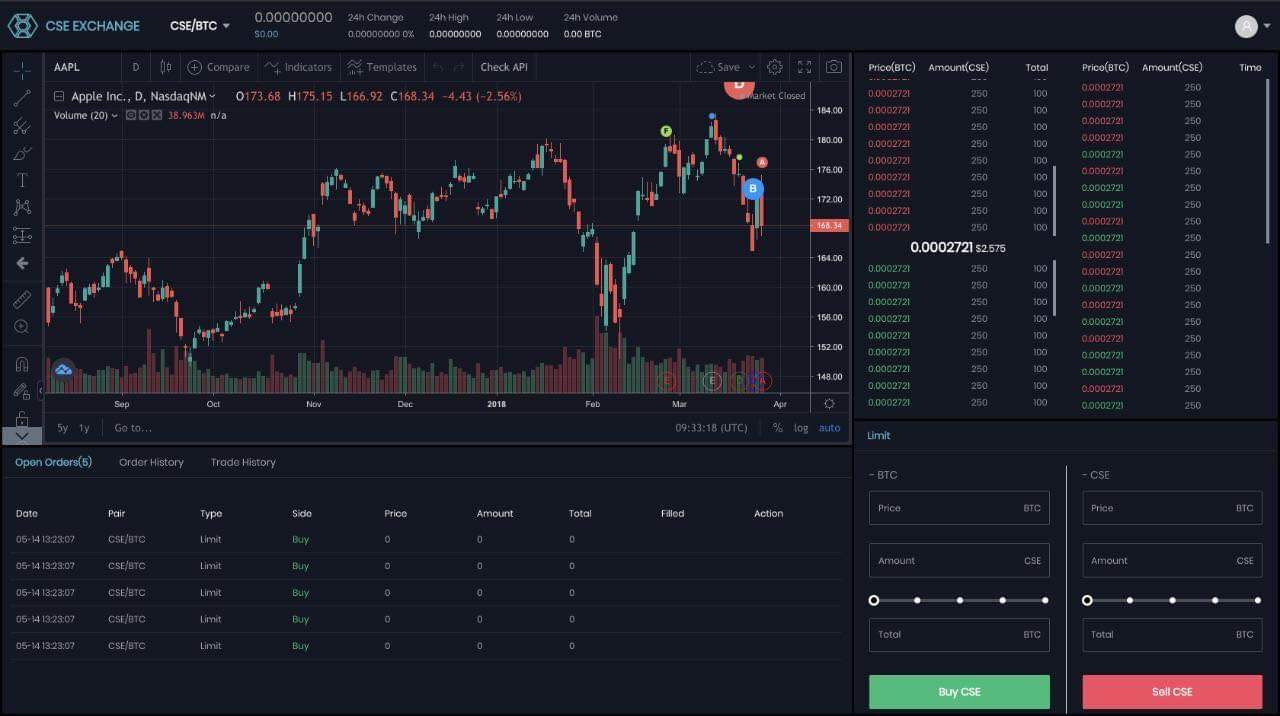This screenshot has height=716, width=1280.
Task: Select the chart patterns tool
Action: (22, 207)
